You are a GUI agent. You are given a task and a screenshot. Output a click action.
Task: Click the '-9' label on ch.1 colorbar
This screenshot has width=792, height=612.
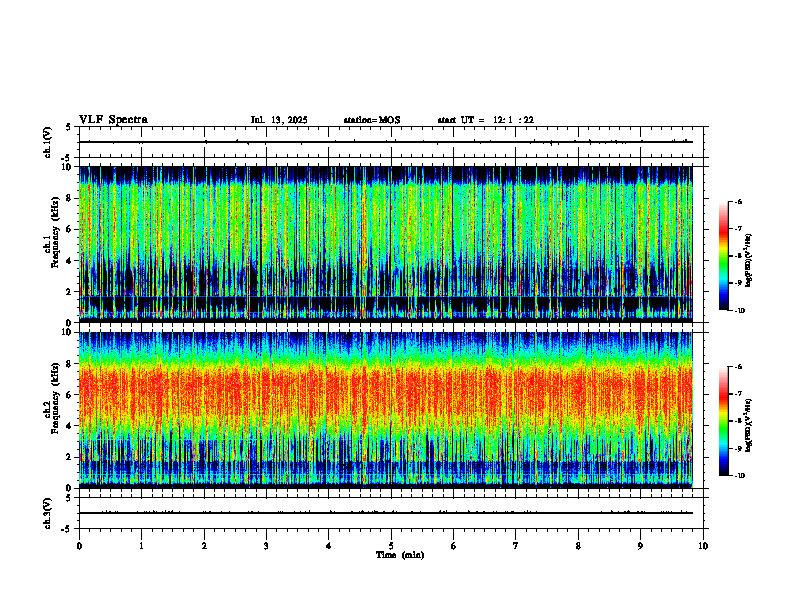pyautogui.click(x=738, y=283)
